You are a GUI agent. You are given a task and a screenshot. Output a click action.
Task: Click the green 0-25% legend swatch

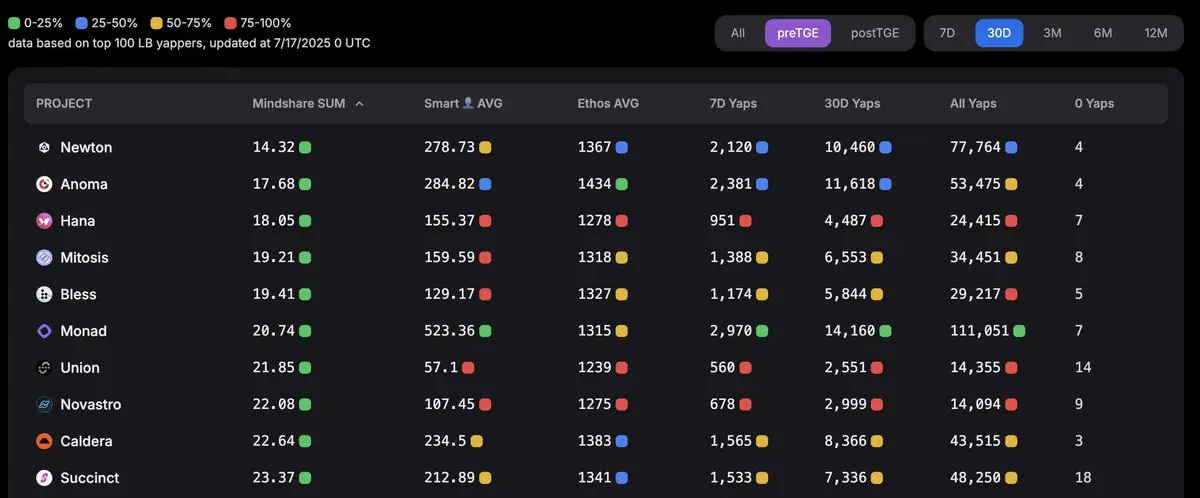click(14, 22)
